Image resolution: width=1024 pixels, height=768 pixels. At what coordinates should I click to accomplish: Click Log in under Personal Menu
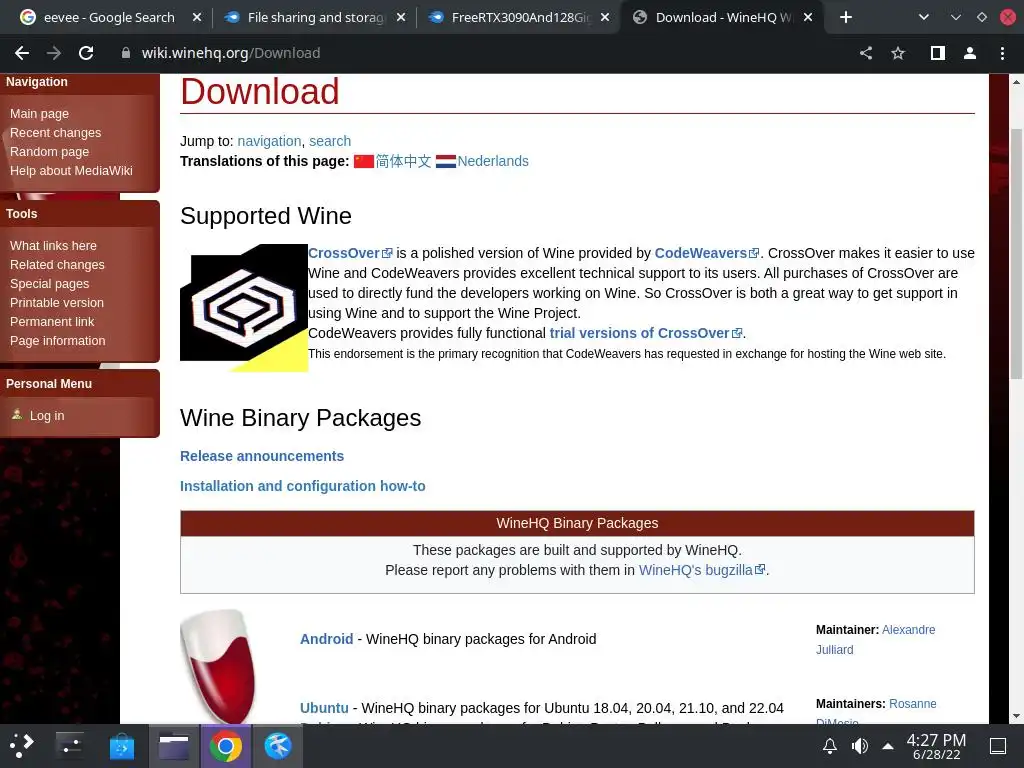[47, 415]
